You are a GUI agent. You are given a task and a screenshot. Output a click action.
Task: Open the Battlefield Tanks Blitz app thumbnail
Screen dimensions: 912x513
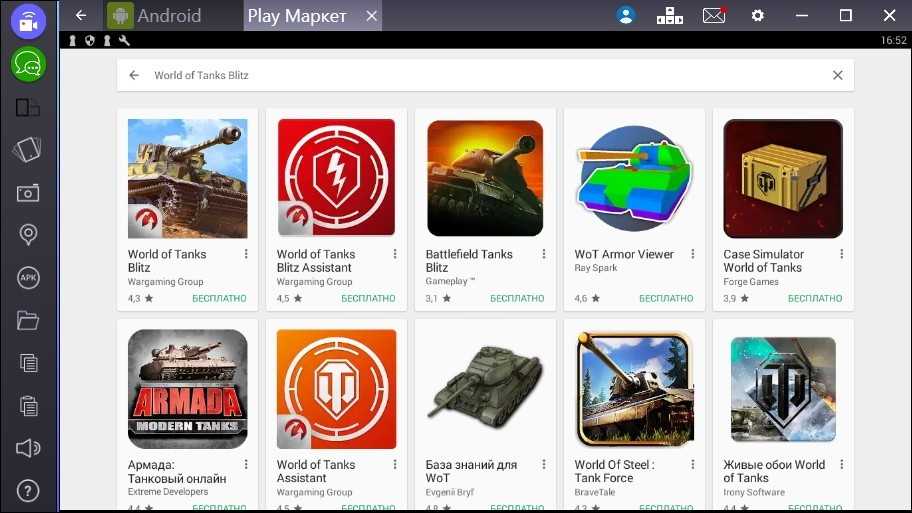(485, 178)
